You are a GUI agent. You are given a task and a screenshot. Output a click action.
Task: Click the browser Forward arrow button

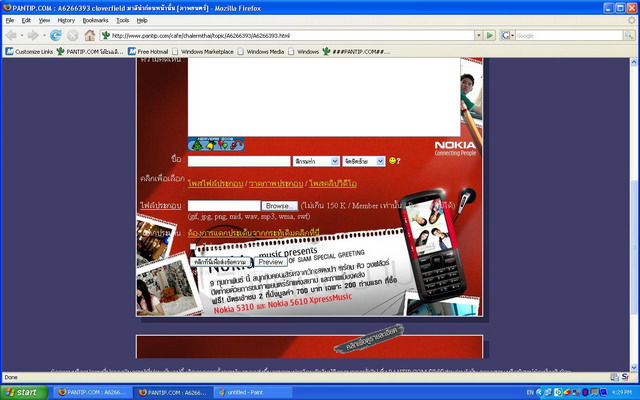coord(33,36)
